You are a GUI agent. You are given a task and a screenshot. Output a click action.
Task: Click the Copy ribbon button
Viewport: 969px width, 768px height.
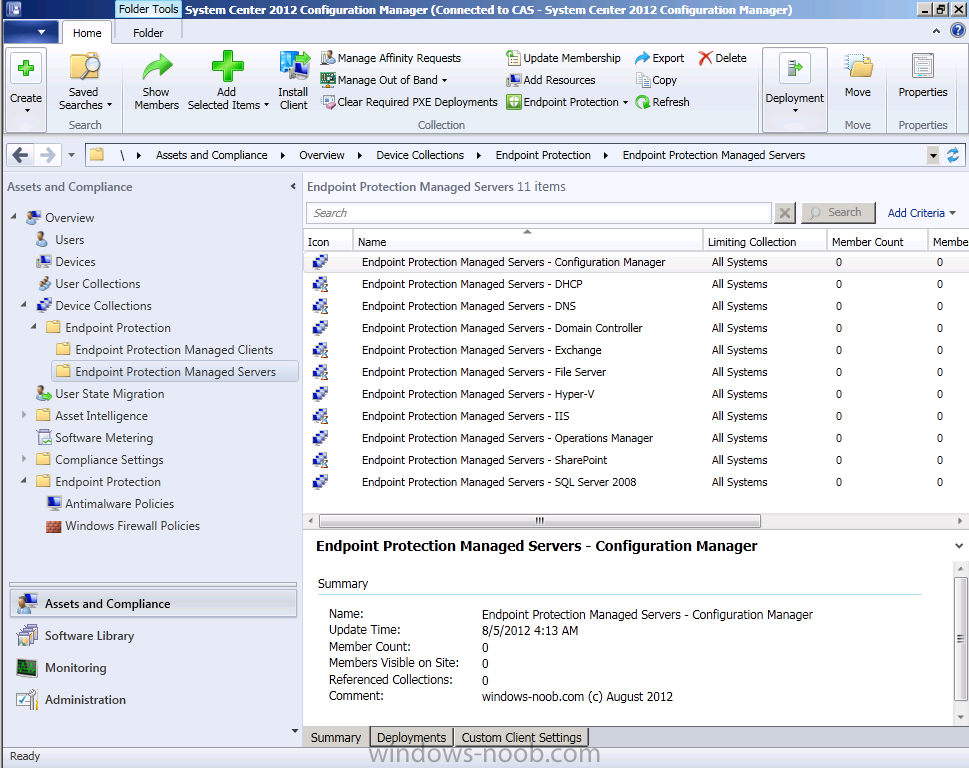(656, 80)
